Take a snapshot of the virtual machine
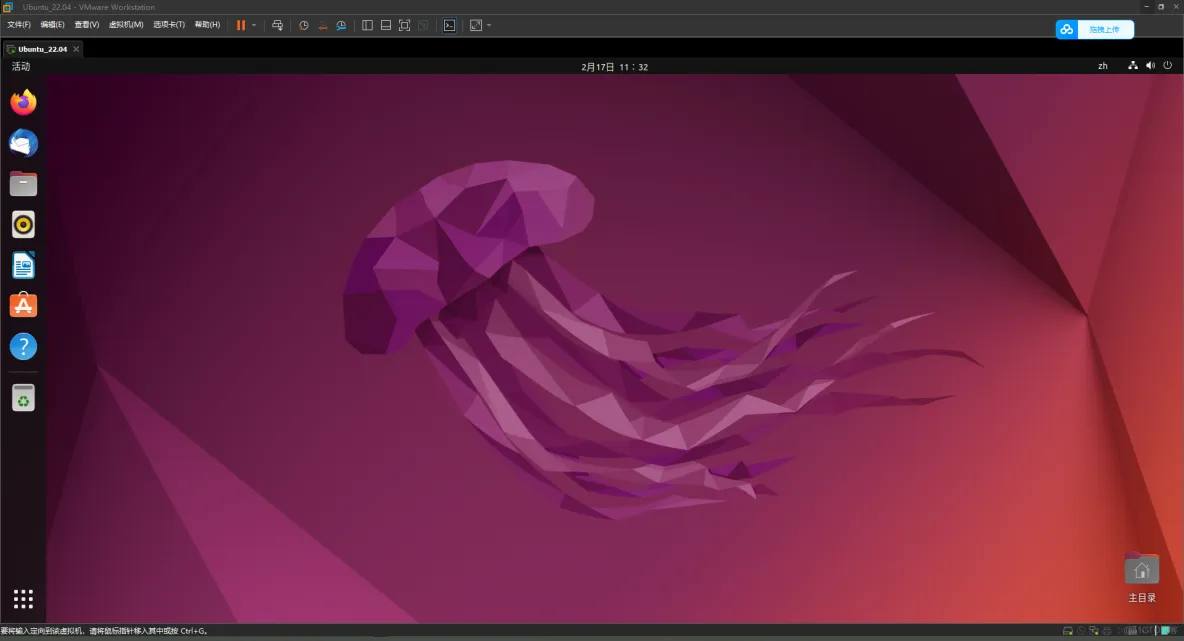Screen dimensions: 1184x641 [304, 25]
